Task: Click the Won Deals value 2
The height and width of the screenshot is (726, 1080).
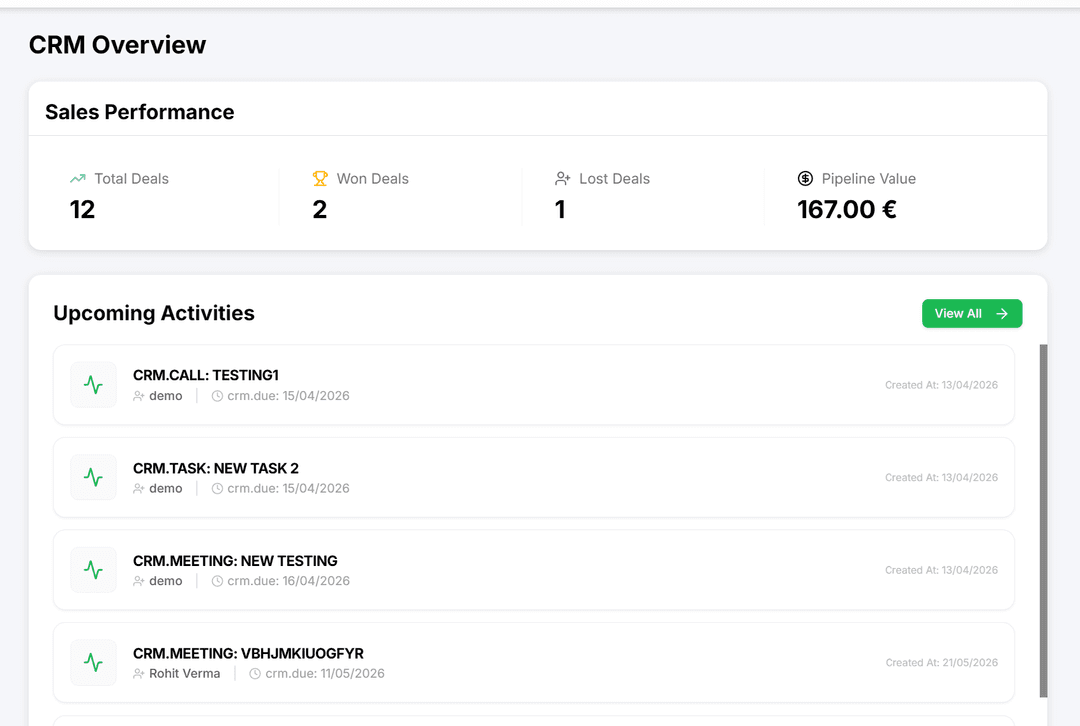Action: pos(320,209)
